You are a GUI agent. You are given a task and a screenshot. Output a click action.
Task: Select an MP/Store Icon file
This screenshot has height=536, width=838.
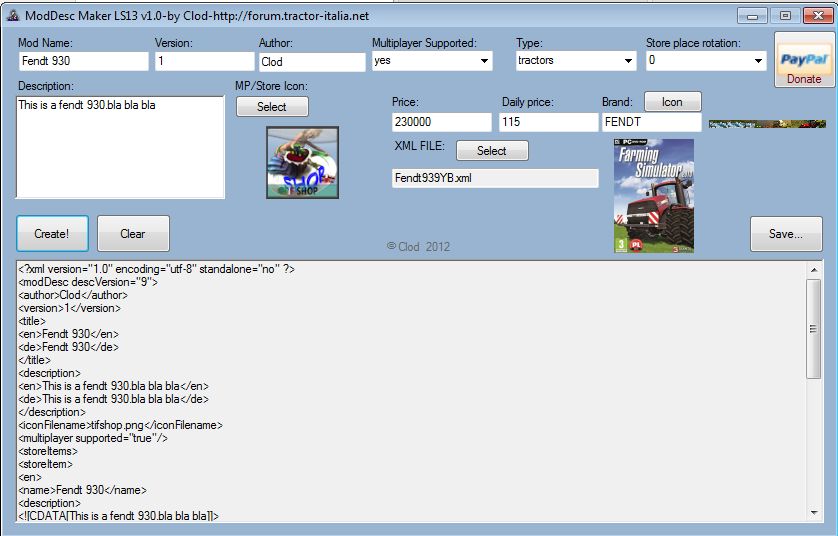272,106
